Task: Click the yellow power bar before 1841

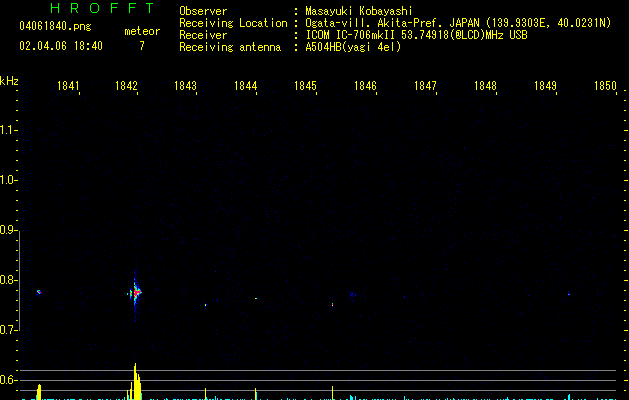Action: point(39,392)
